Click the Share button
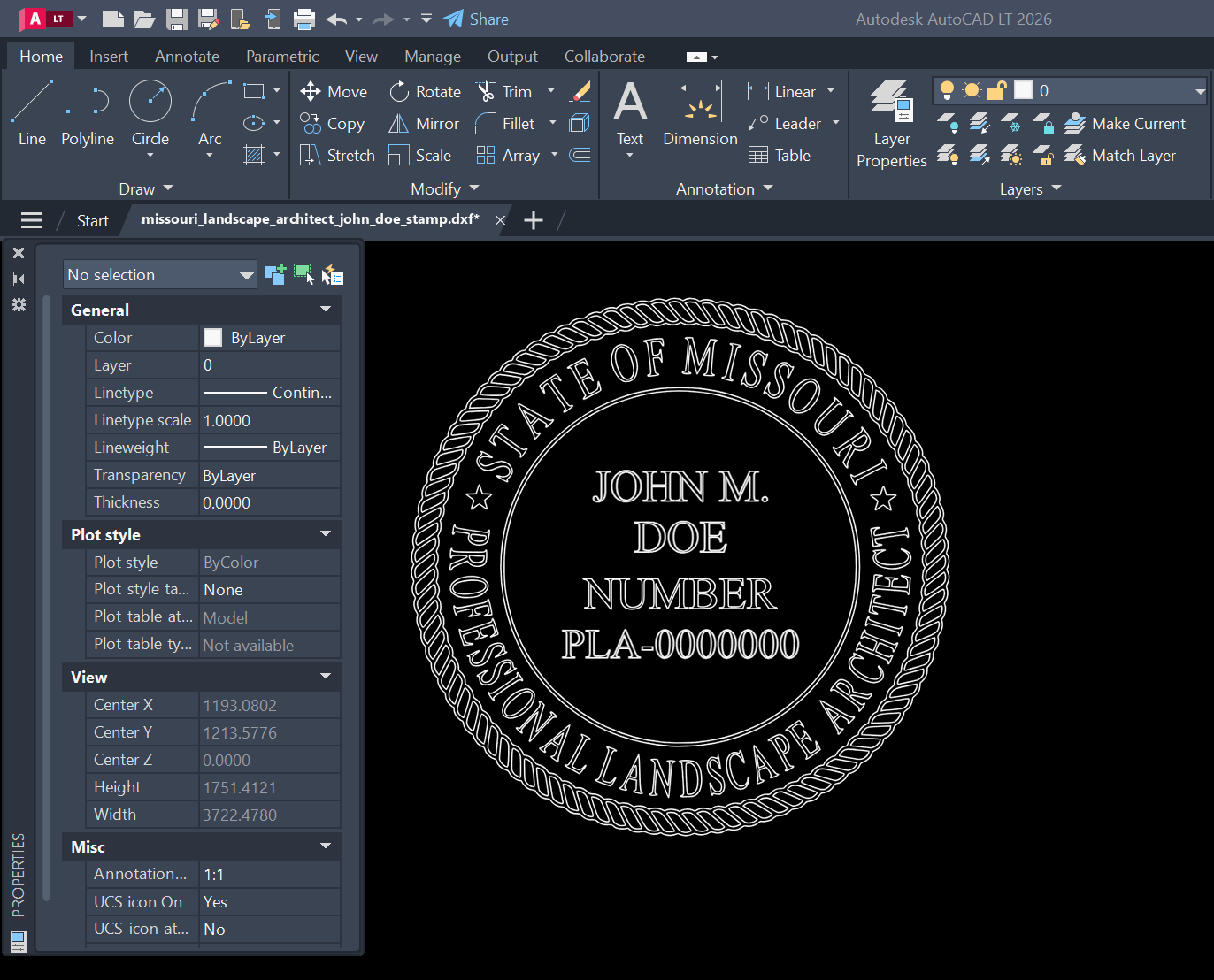Screen dimensions: 1214x980 click(476, 19)
